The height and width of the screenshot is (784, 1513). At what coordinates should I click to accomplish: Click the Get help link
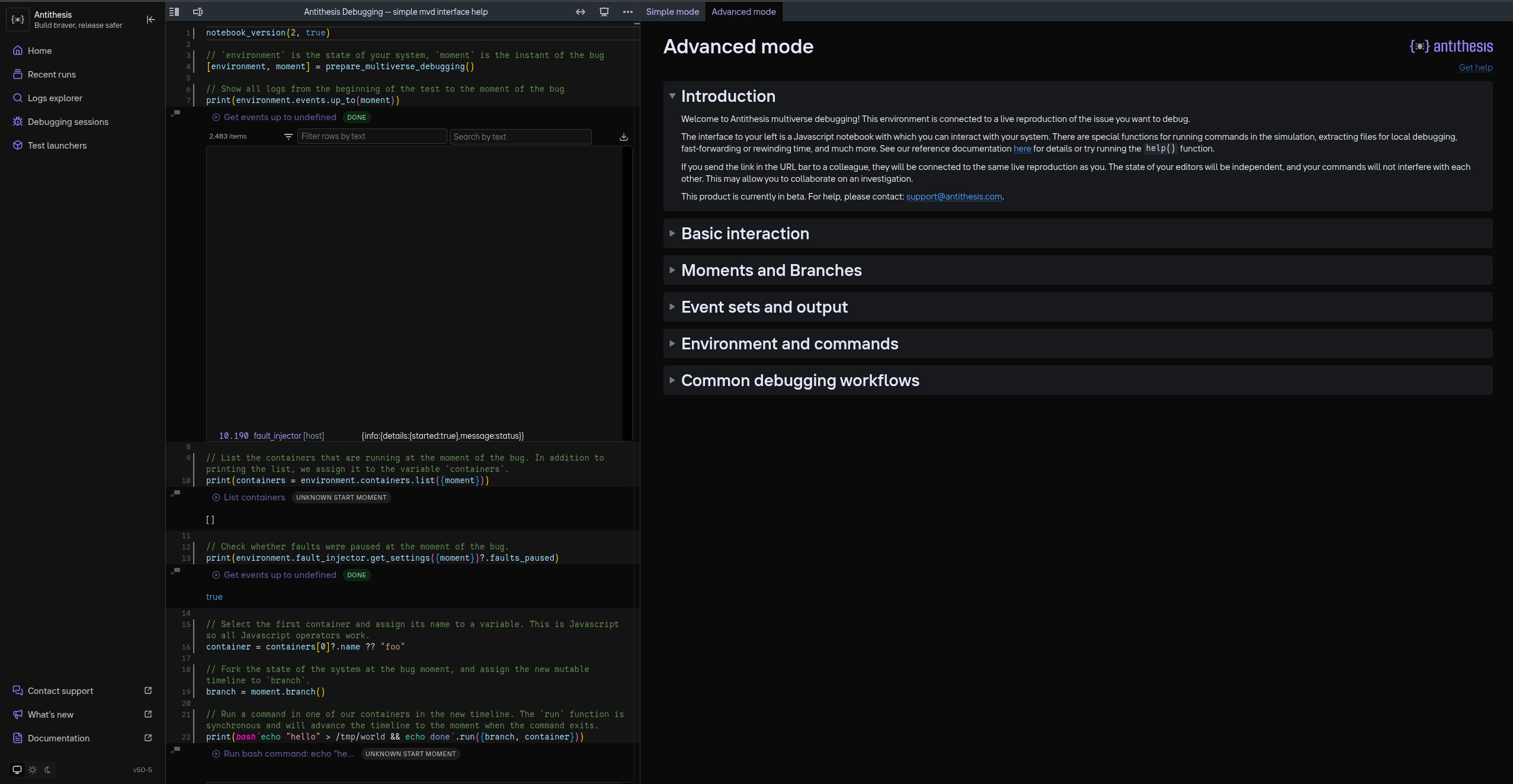pyautogui.click(x=1475, y=68)
